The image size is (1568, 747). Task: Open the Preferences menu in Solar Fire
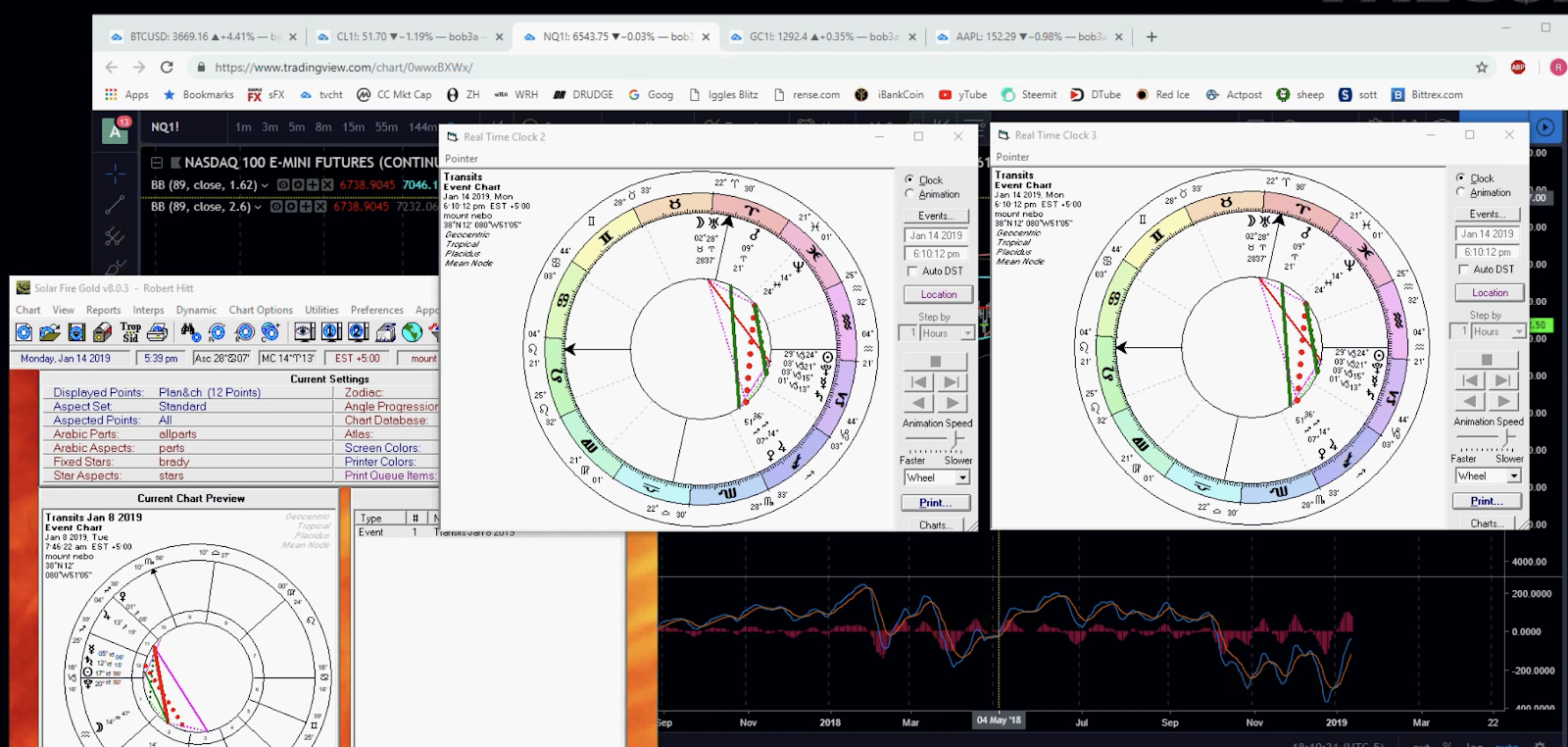point(376,310)
